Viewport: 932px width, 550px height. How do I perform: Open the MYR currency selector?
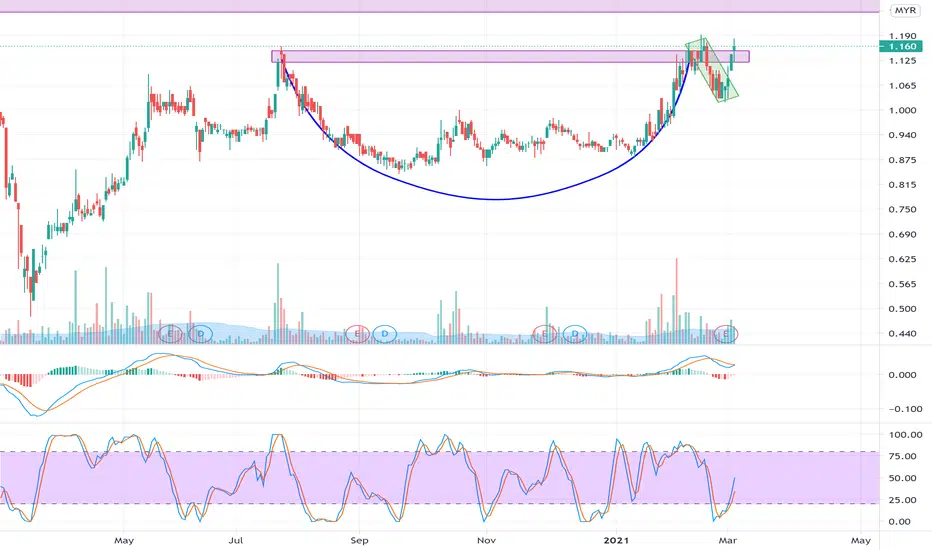905,10
